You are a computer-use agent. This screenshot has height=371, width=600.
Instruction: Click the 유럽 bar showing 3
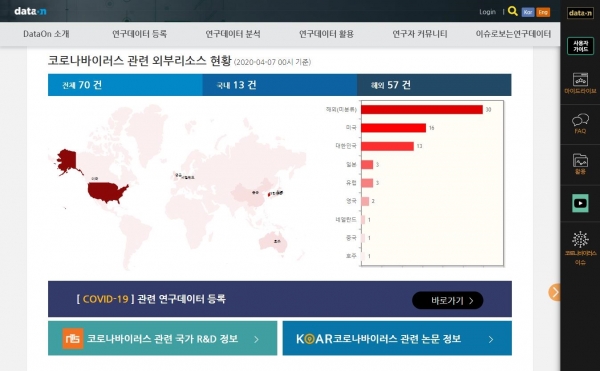[x=367, y=183]
